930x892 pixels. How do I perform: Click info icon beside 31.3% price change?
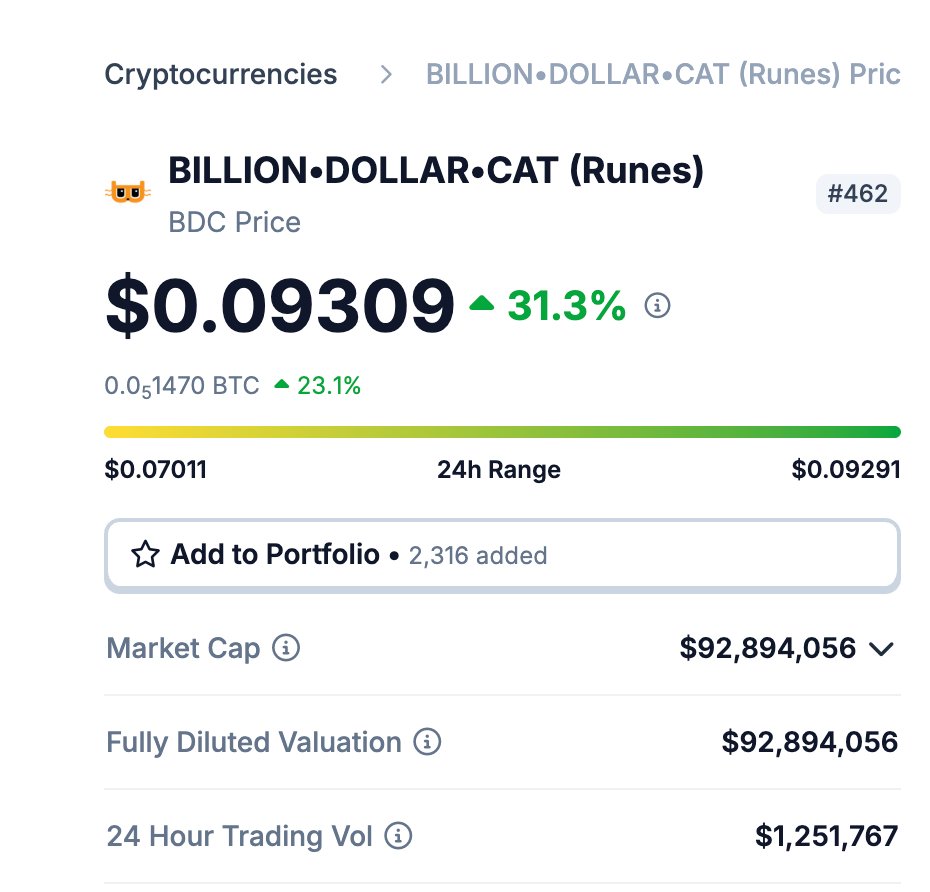[657, 305]
